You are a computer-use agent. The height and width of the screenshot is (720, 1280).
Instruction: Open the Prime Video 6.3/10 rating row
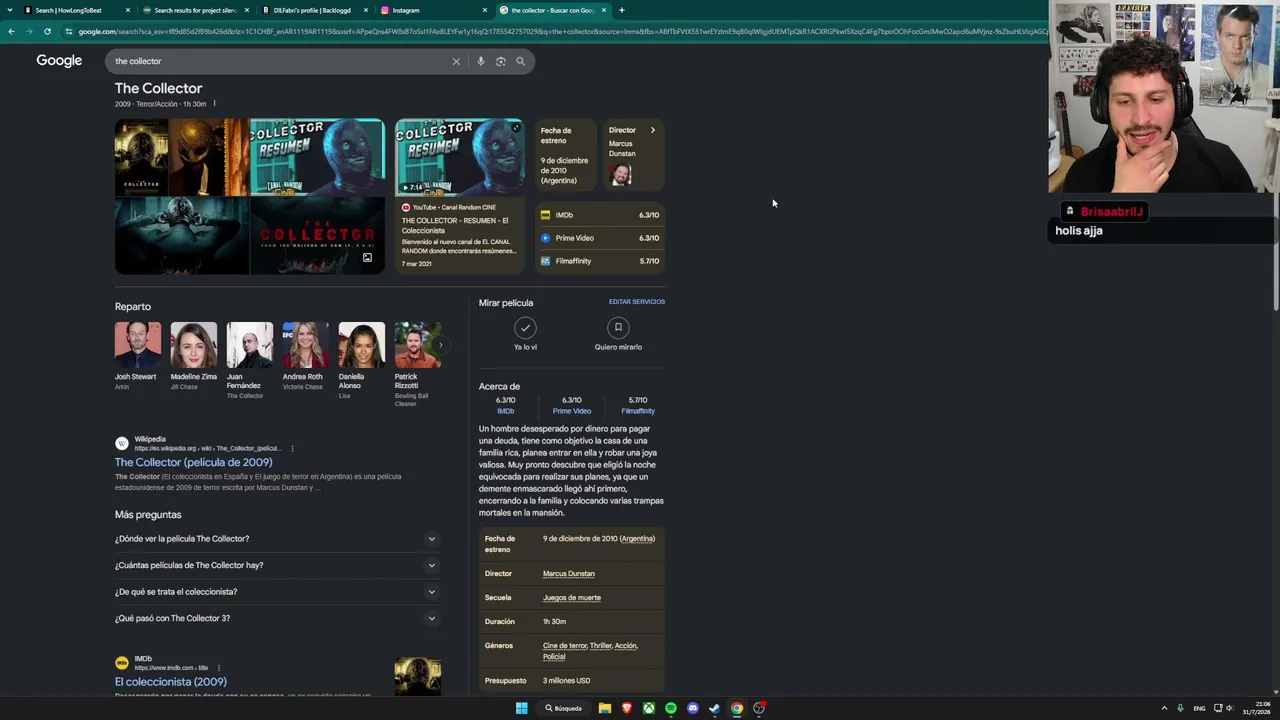(600, 238)
